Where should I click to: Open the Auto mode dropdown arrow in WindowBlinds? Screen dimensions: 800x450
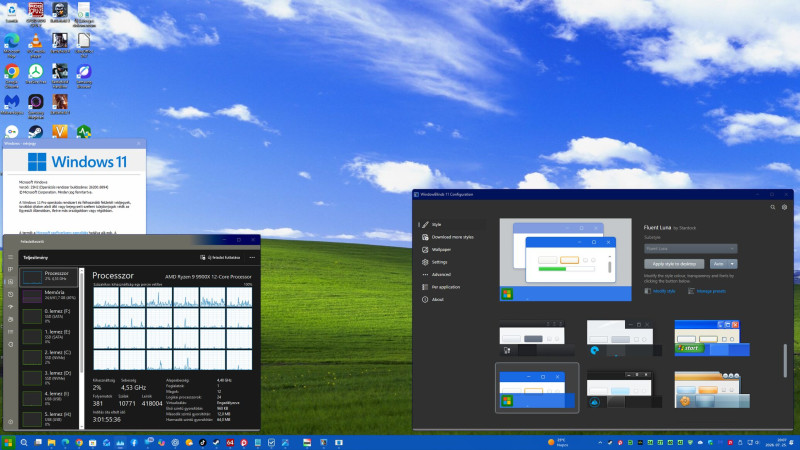click(733, 264)
